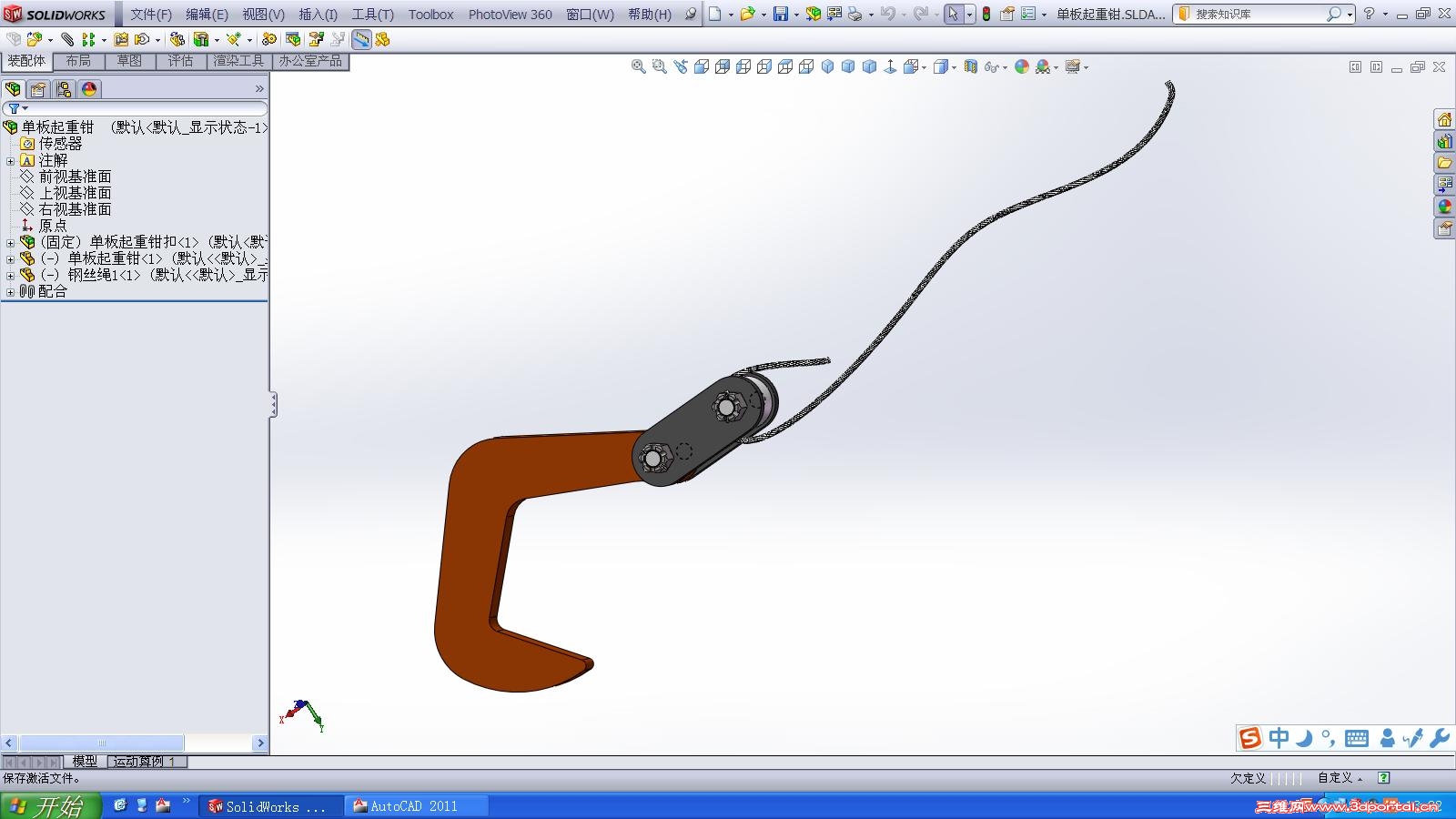The width and height of the screenshot is (1456, 819).
Task: Switch to the 布局 tab
Action: pos(78,61)
